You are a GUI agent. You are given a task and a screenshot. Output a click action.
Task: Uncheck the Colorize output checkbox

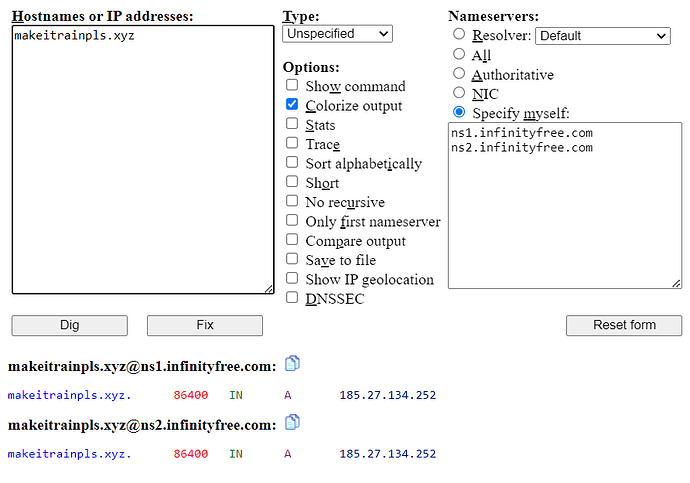(x=292, y=105)
